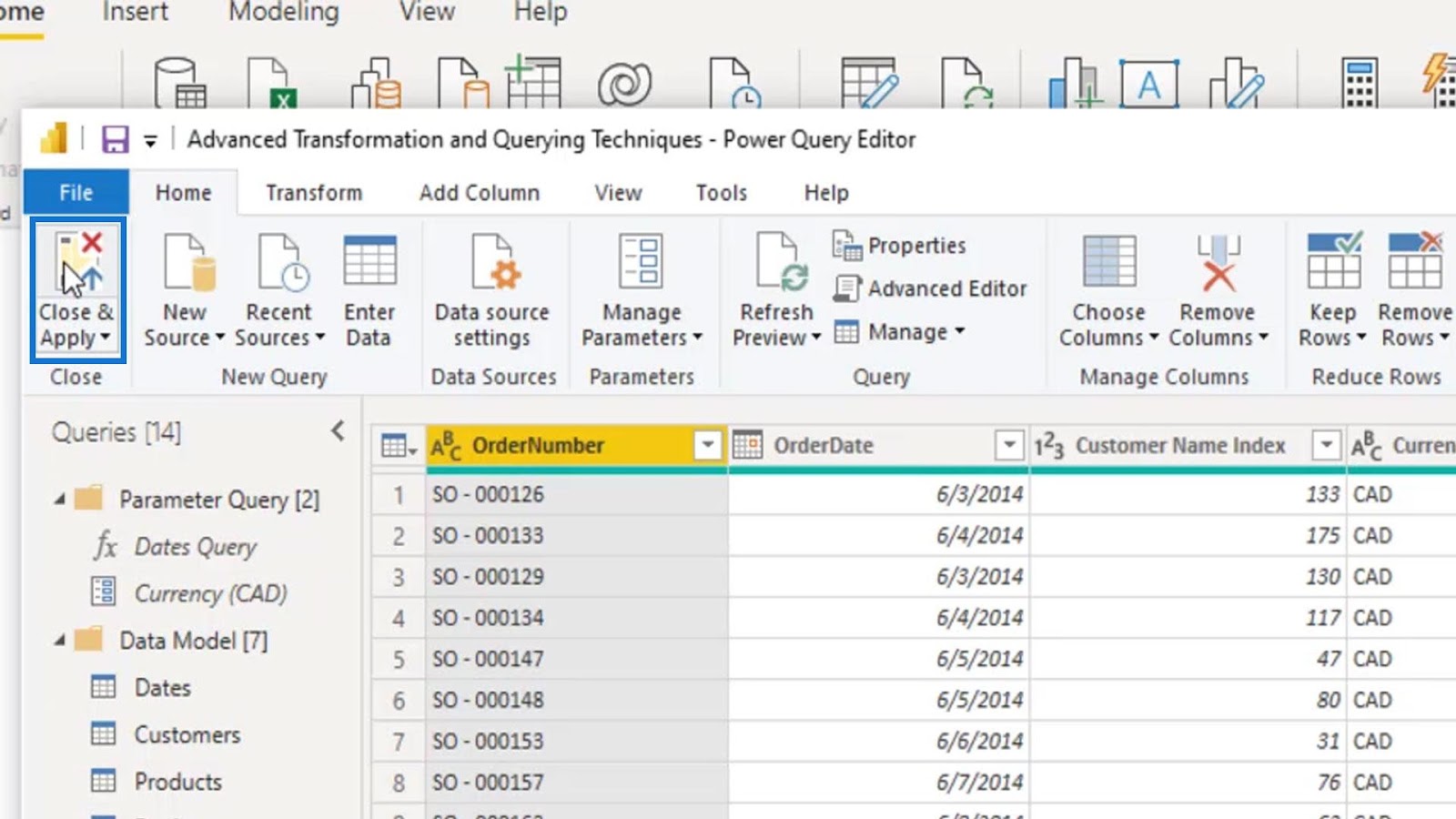The width and height of the screenshot is (1456, 819).
Task: Click the Remove Columns icon
Action: pyautogui.click(x=1218, y=264)
